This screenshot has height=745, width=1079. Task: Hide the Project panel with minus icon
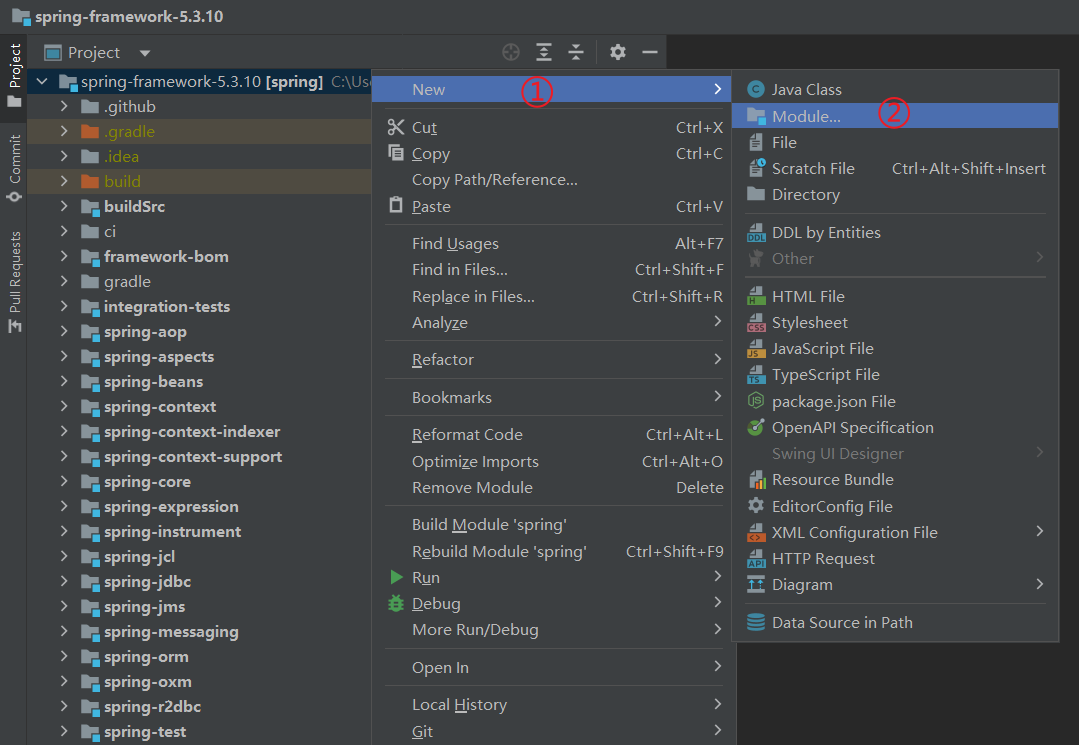click(x=650, y=52)
